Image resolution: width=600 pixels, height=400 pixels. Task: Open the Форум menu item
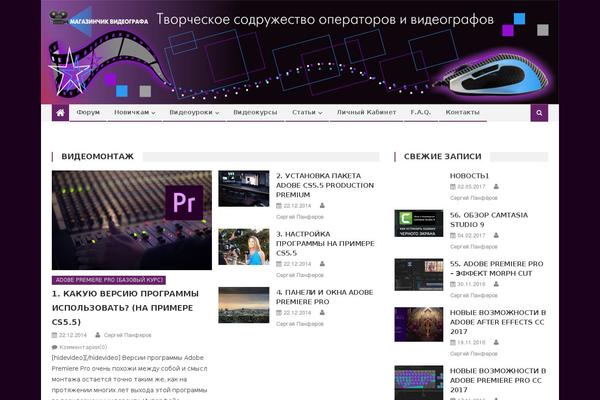coord(88,113)
